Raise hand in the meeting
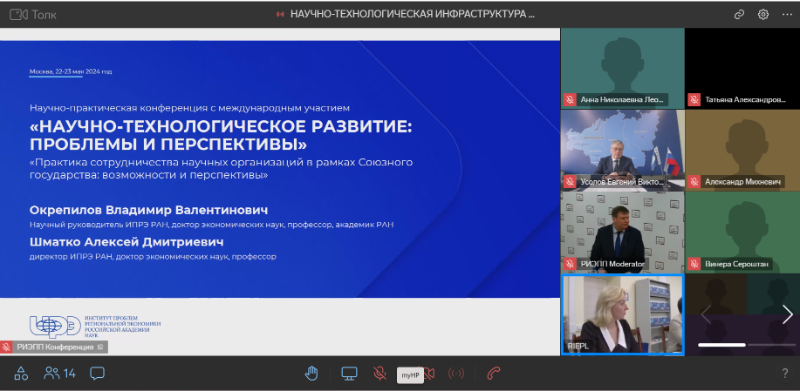The image size is (800, 391). coord(311,374)
